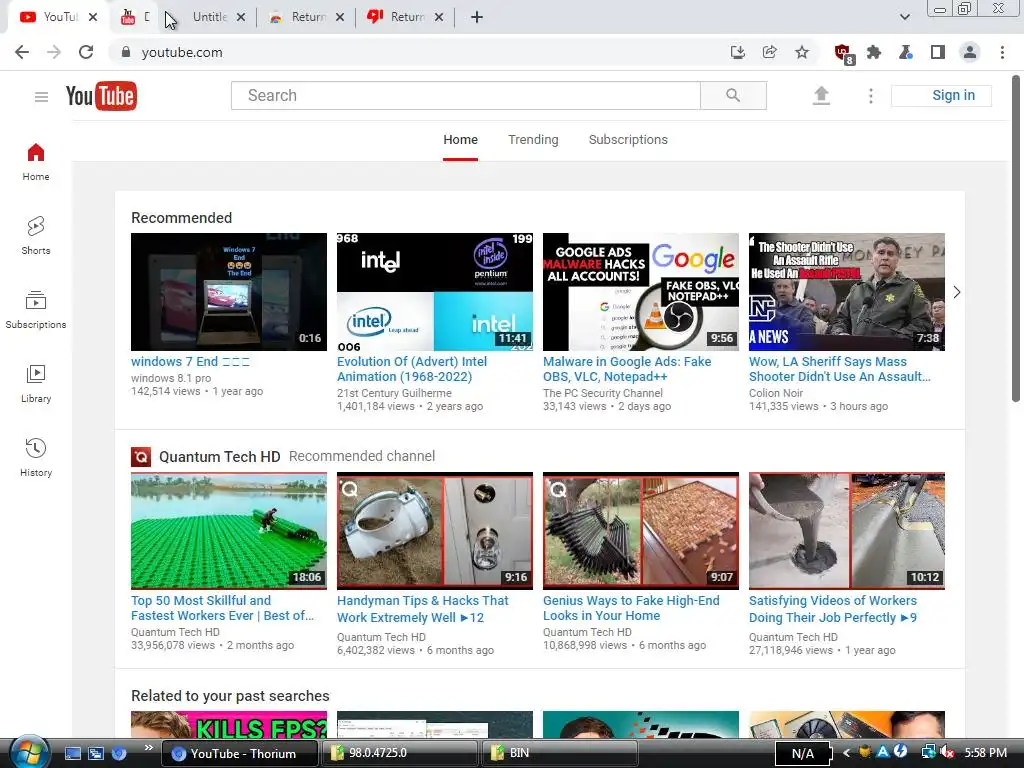This screenshot has width=1024, height=768.
Task: Click the muted volume tray icon
Action: pyautogui.click(x=947, y=753)
